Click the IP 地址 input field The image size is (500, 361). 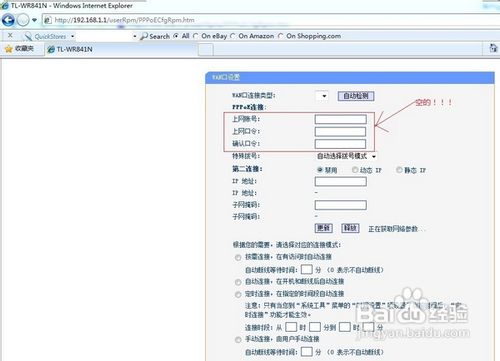click(x=341, y=181)
